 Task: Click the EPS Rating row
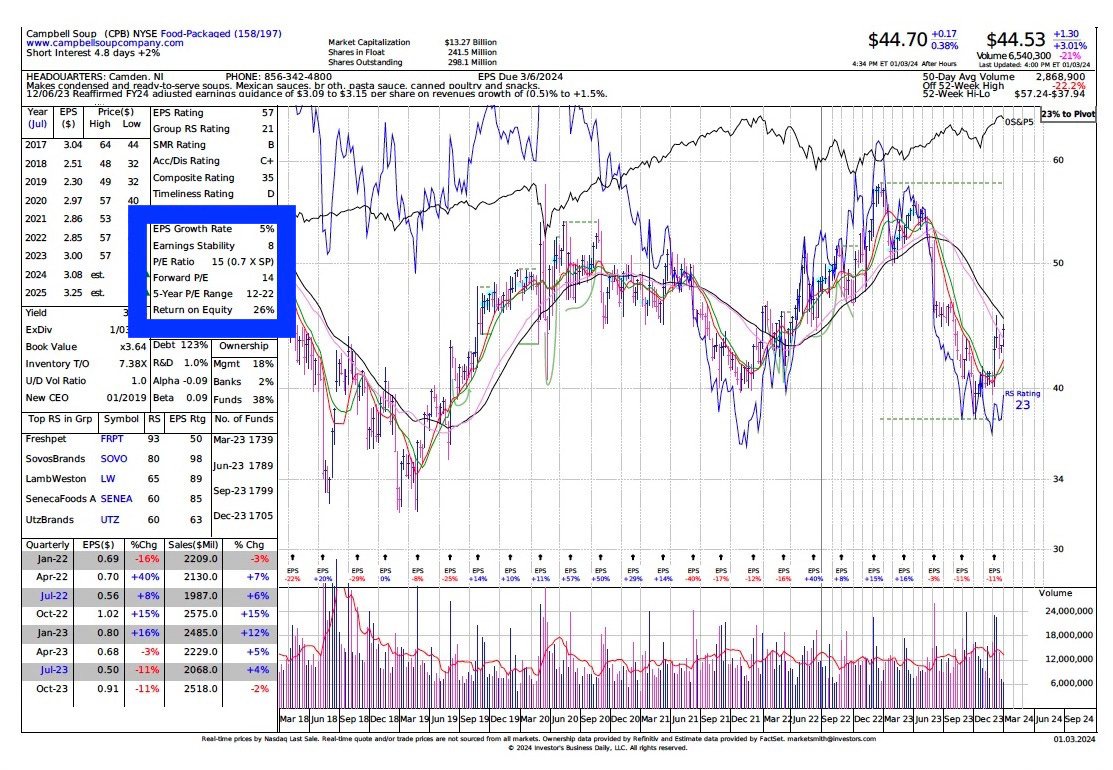(x=214, y=113)
